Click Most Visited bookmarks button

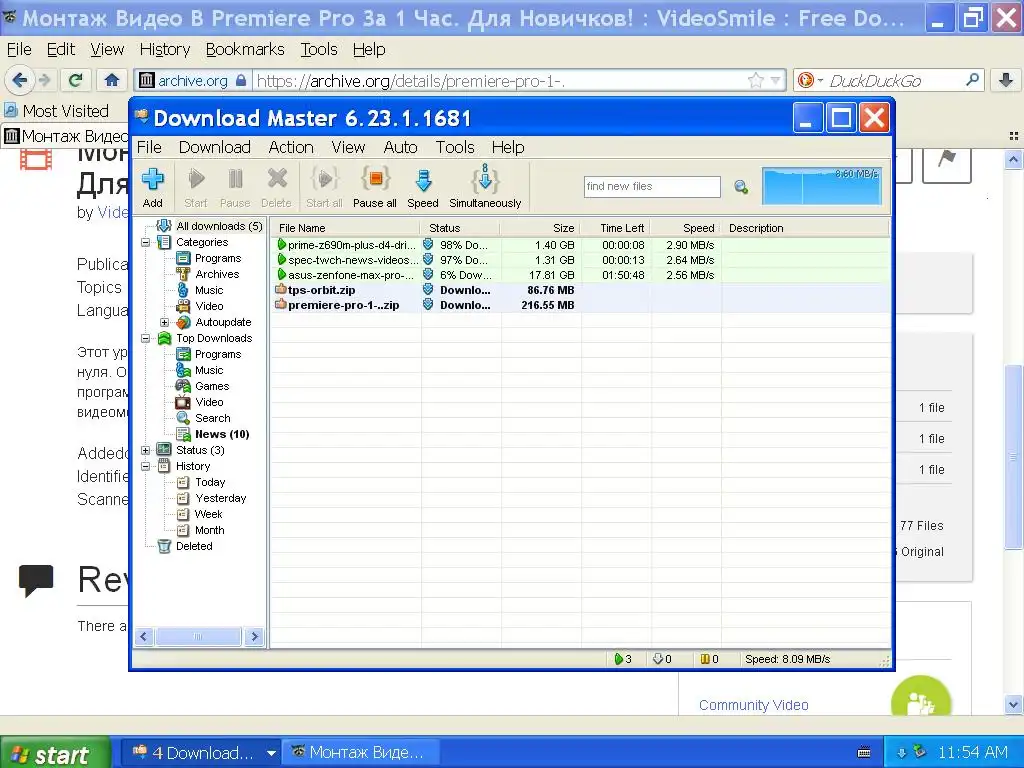click(56, 111)
